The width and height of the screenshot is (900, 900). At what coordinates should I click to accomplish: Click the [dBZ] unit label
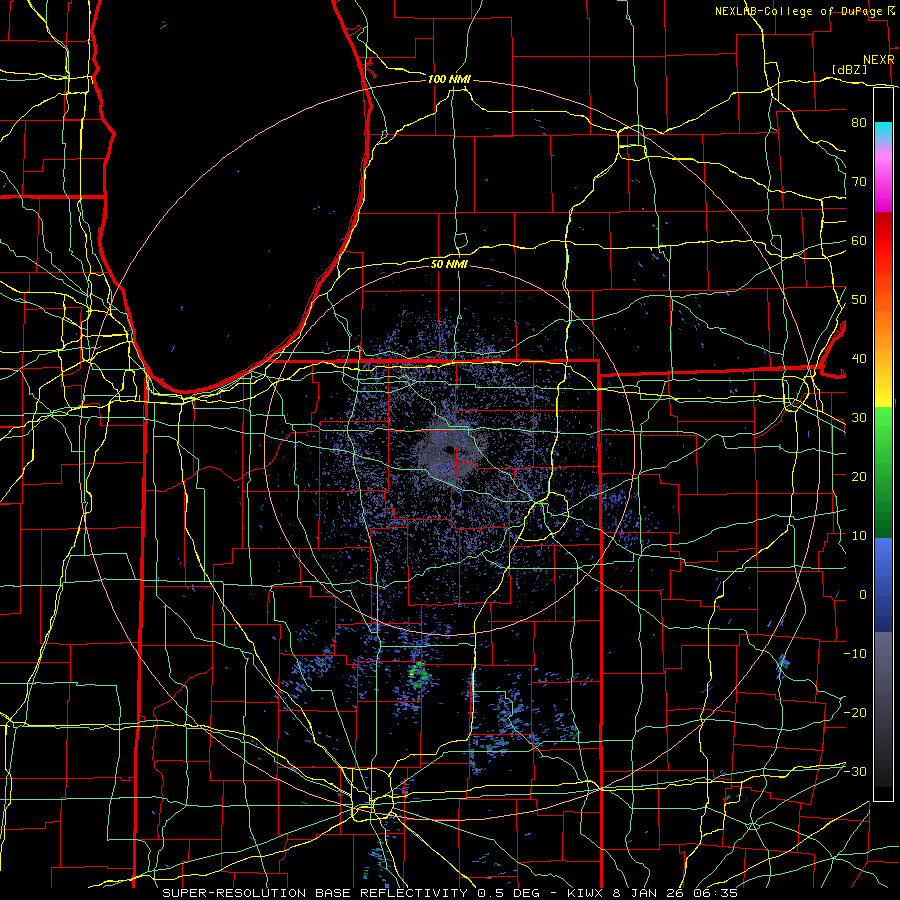tap(849, 69)
